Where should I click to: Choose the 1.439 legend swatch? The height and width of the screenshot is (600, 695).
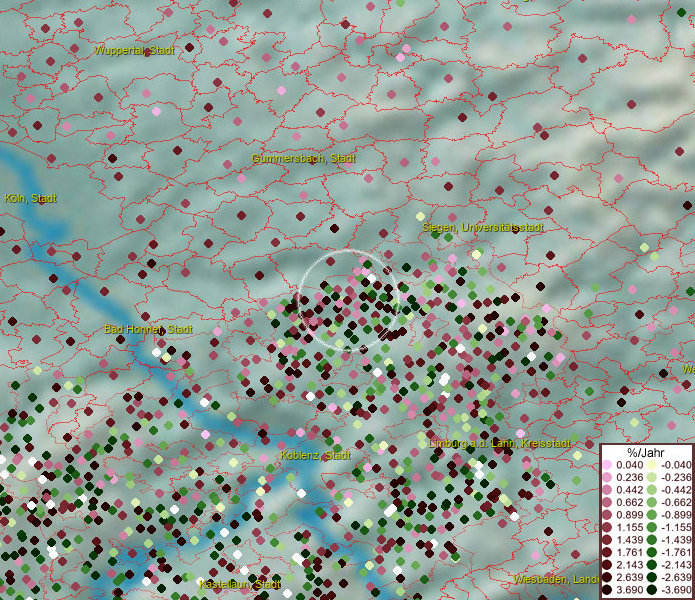pyautogui.click(x=607, y=540)
